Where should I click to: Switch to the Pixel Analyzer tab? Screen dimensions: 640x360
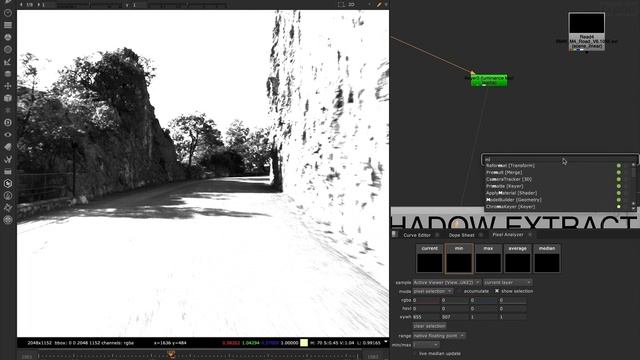[x=507, y=235]
